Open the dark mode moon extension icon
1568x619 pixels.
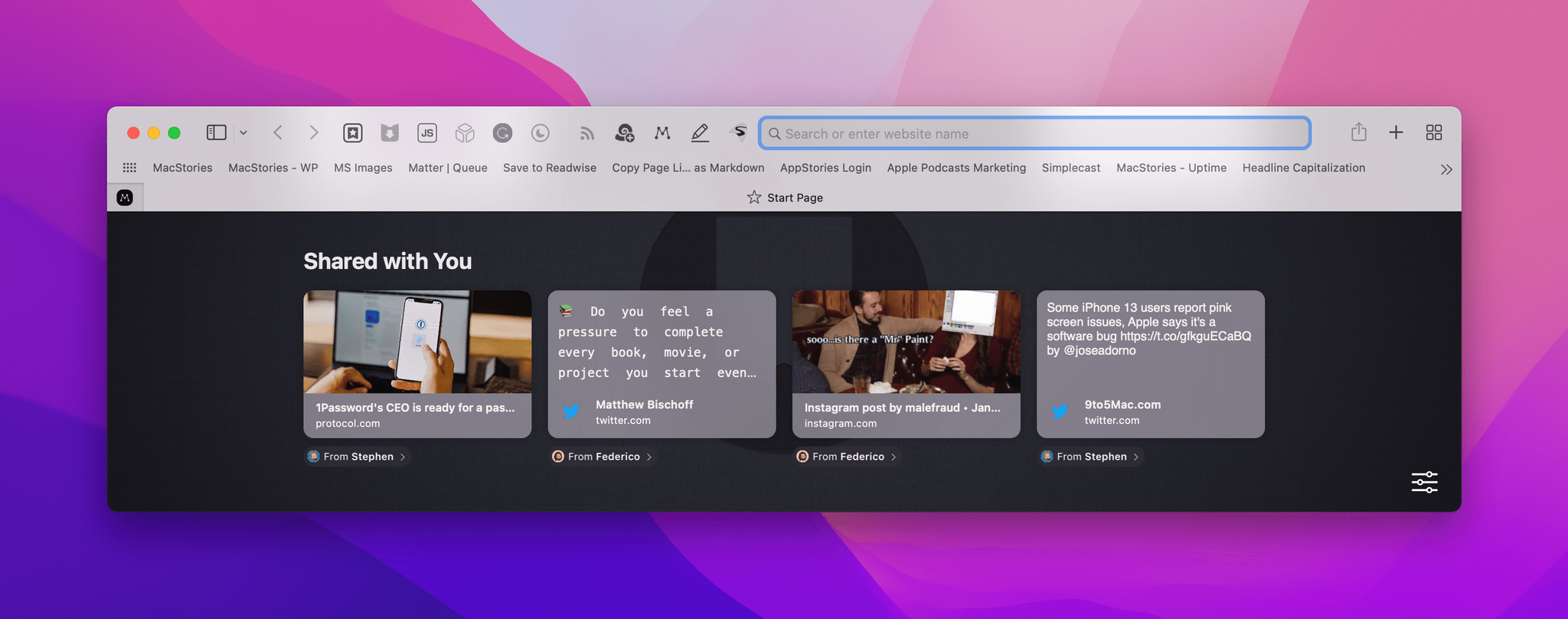click(541, 133)
